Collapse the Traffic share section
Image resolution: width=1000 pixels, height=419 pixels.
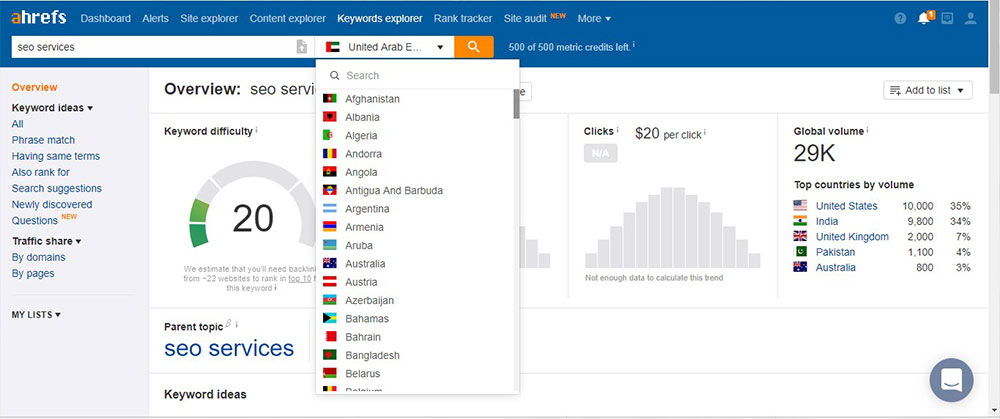(x=47, y=241)
